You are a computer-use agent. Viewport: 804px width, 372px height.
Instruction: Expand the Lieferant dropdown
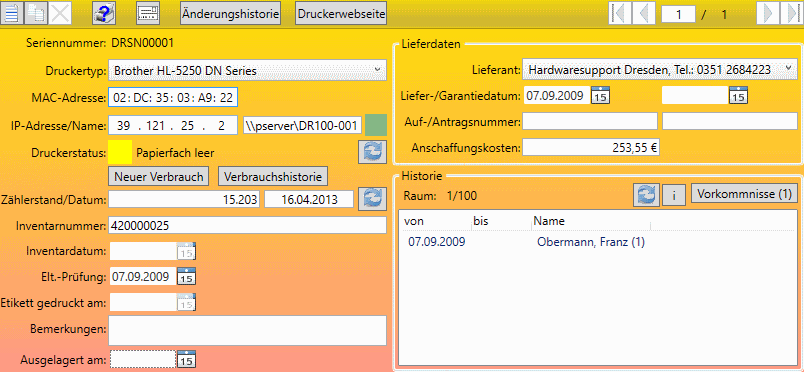point(789,69)
